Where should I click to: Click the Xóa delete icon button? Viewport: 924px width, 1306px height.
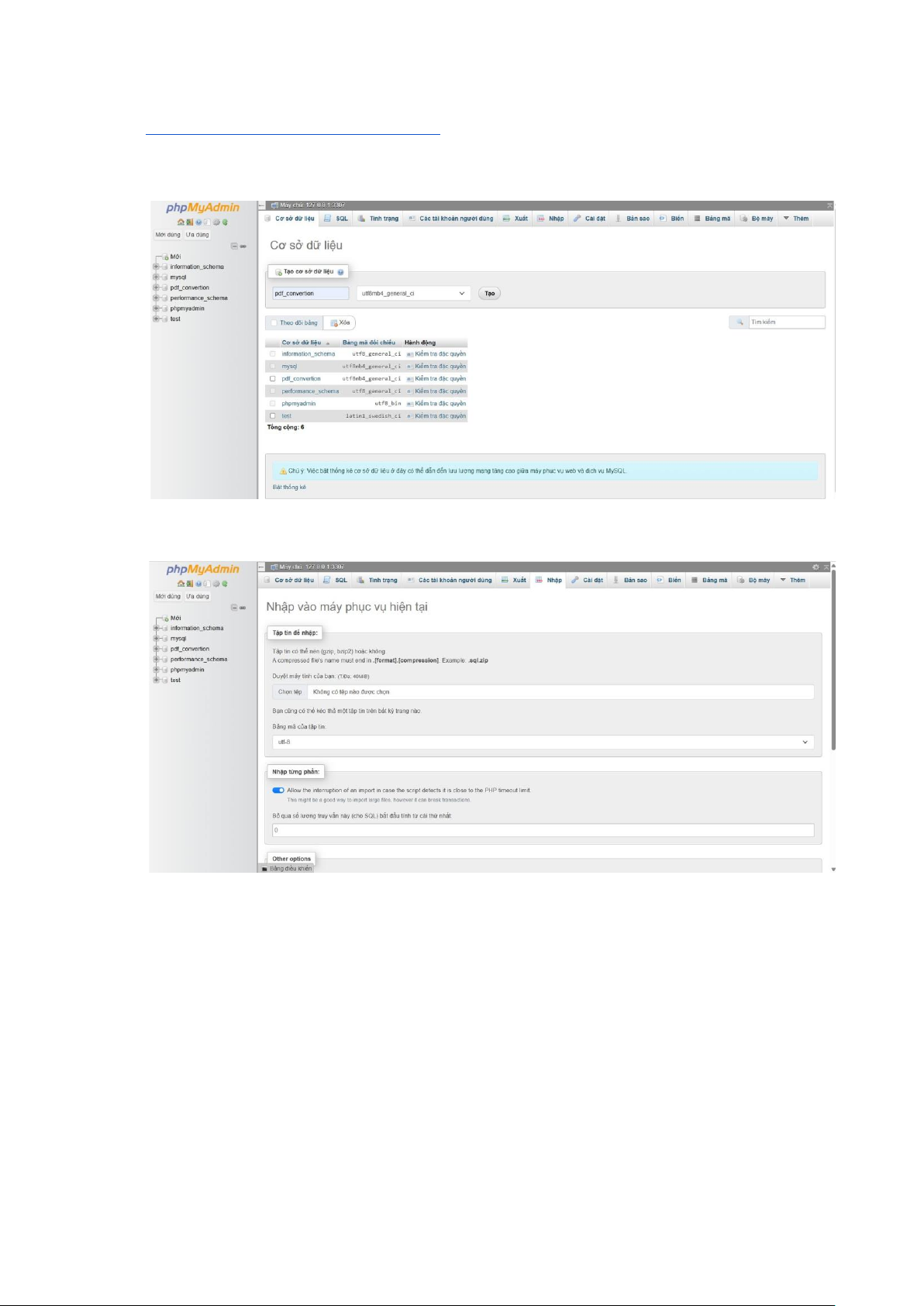(335, 323)
